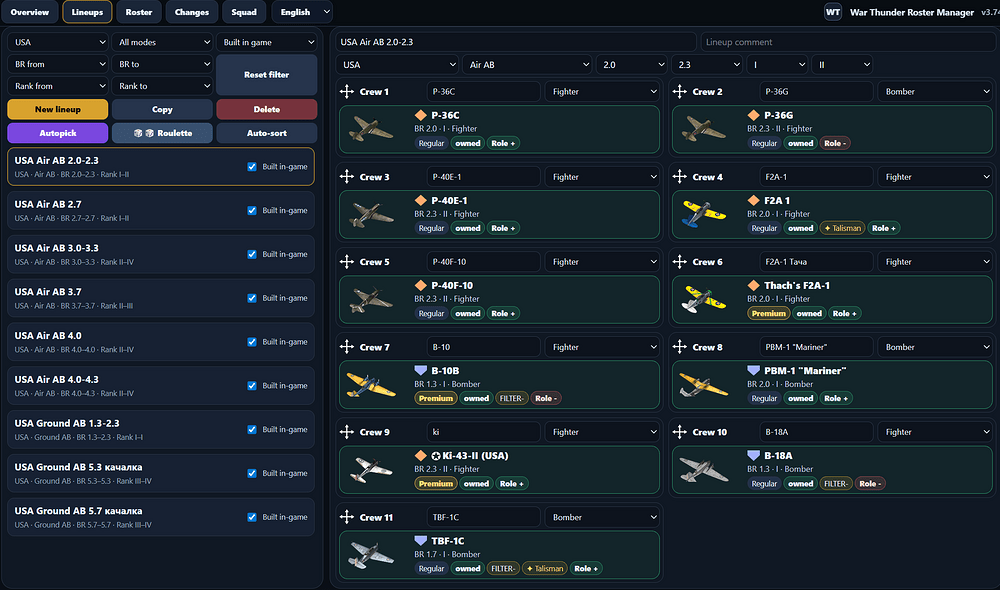The image size is (1000, 590).
Task: Switch to the Squad tab
Action: [244, 12]
